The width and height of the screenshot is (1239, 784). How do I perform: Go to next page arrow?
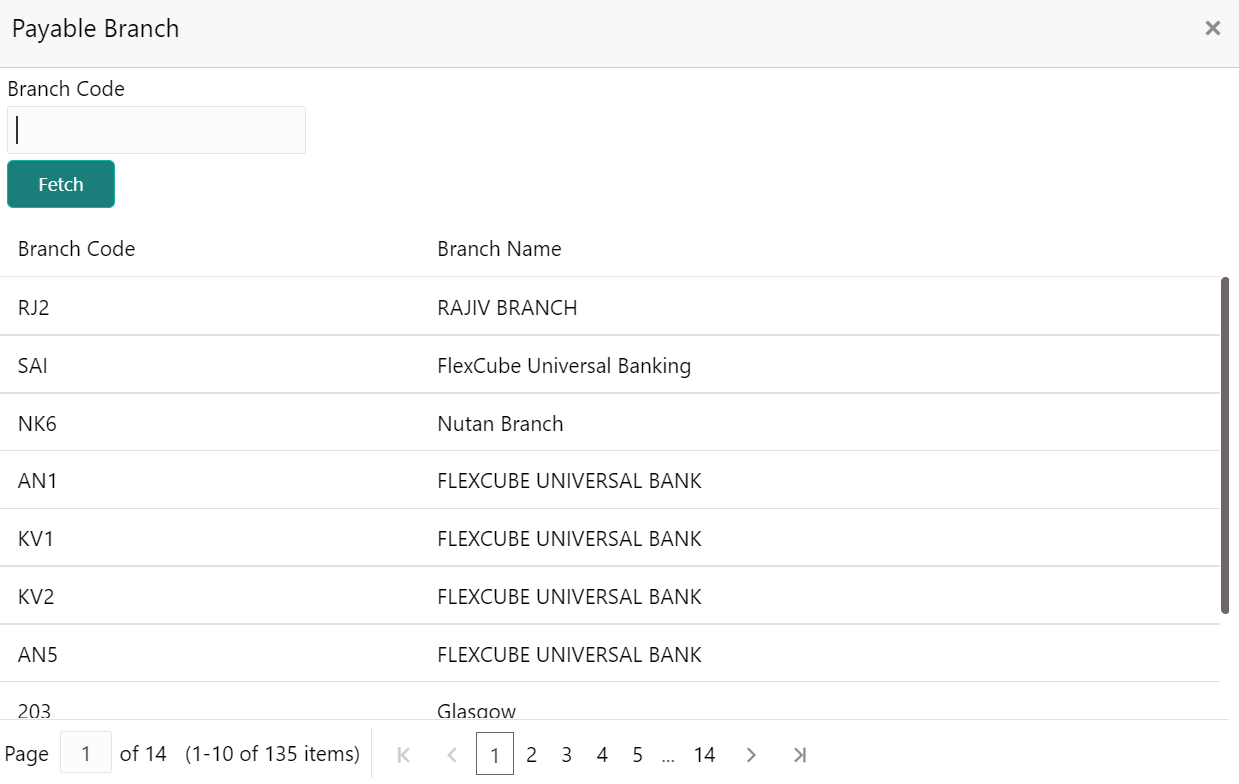coord(752,755)
